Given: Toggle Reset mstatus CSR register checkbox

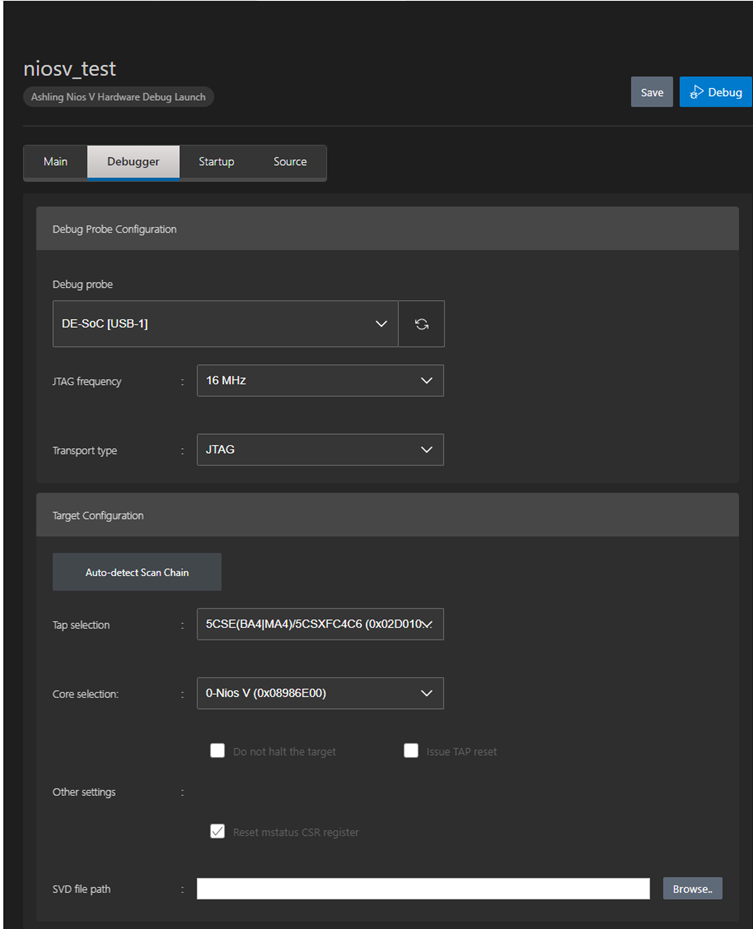Looking at the screenshot, I should coord(217,831).
